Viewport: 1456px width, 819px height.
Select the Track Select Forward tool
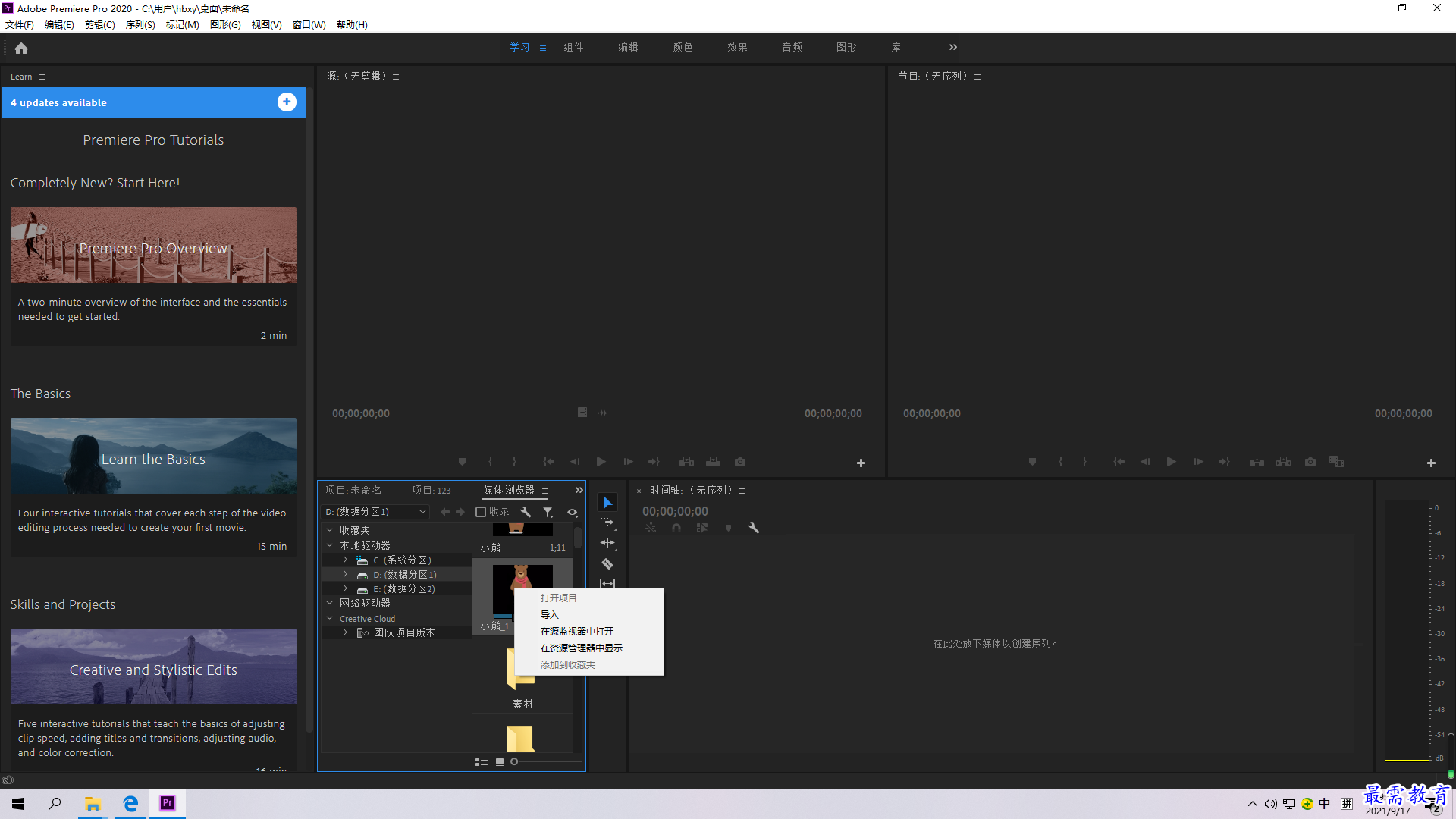tap(607, 522)
